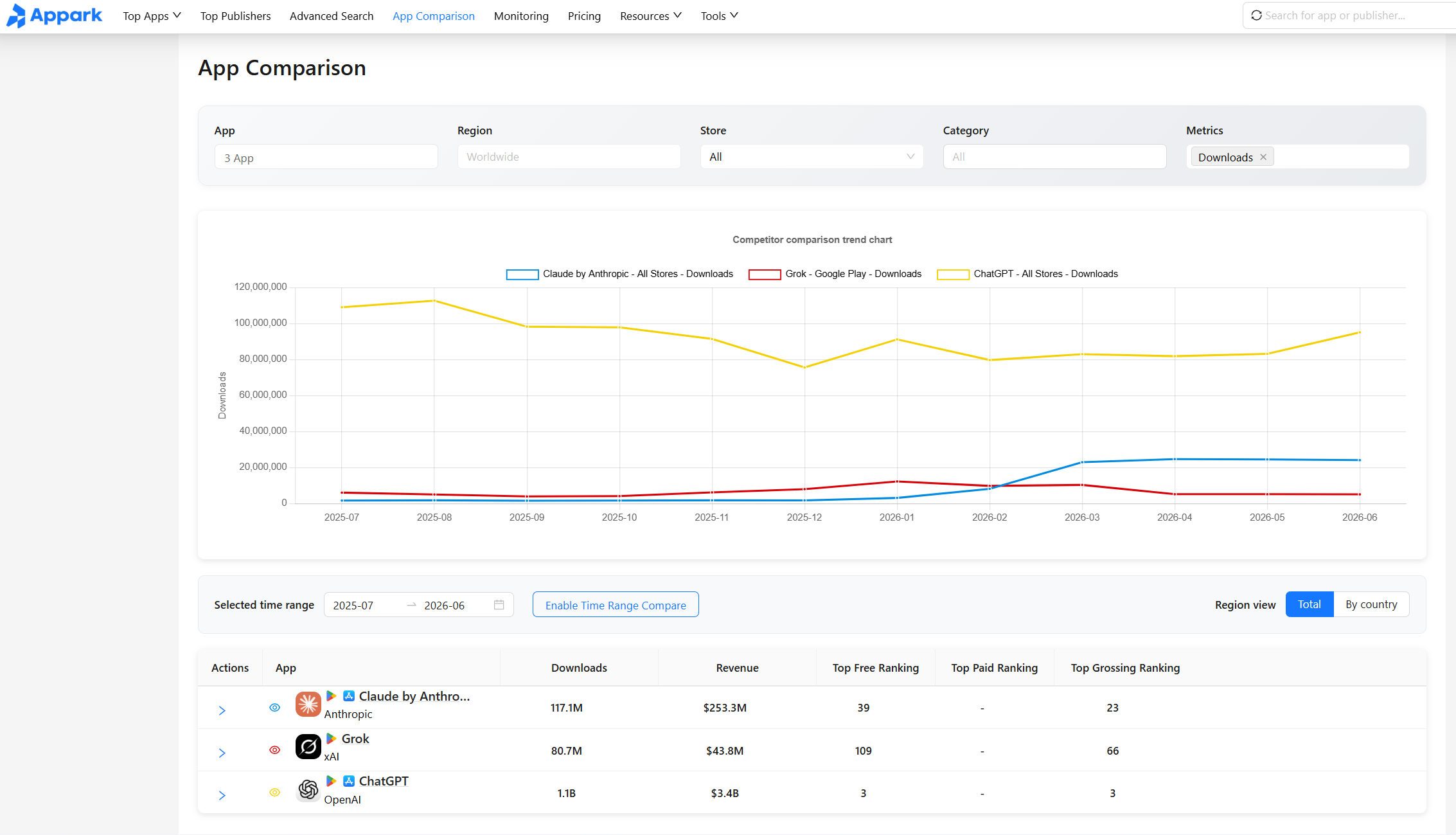Switch region view to By country
Screen dimensions: 1456x835
click(x=1371, y=604)
